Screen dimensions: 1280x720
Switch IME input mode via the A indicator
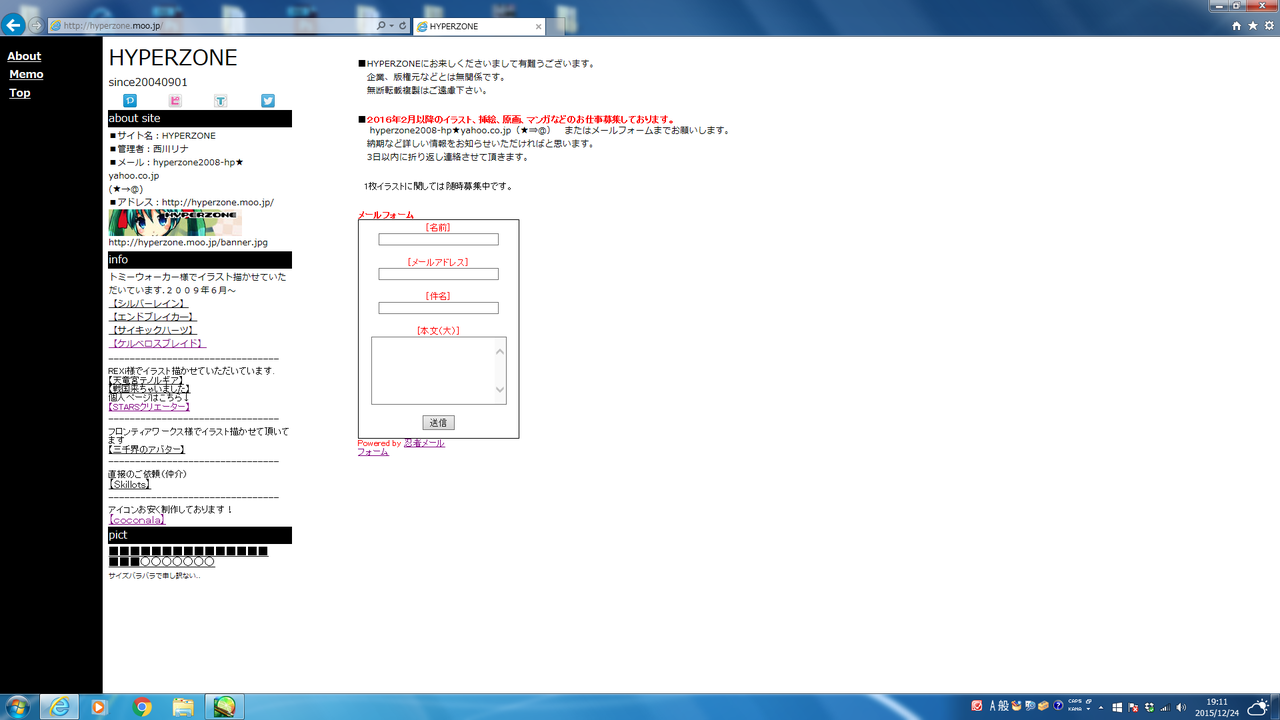[993, 706]
